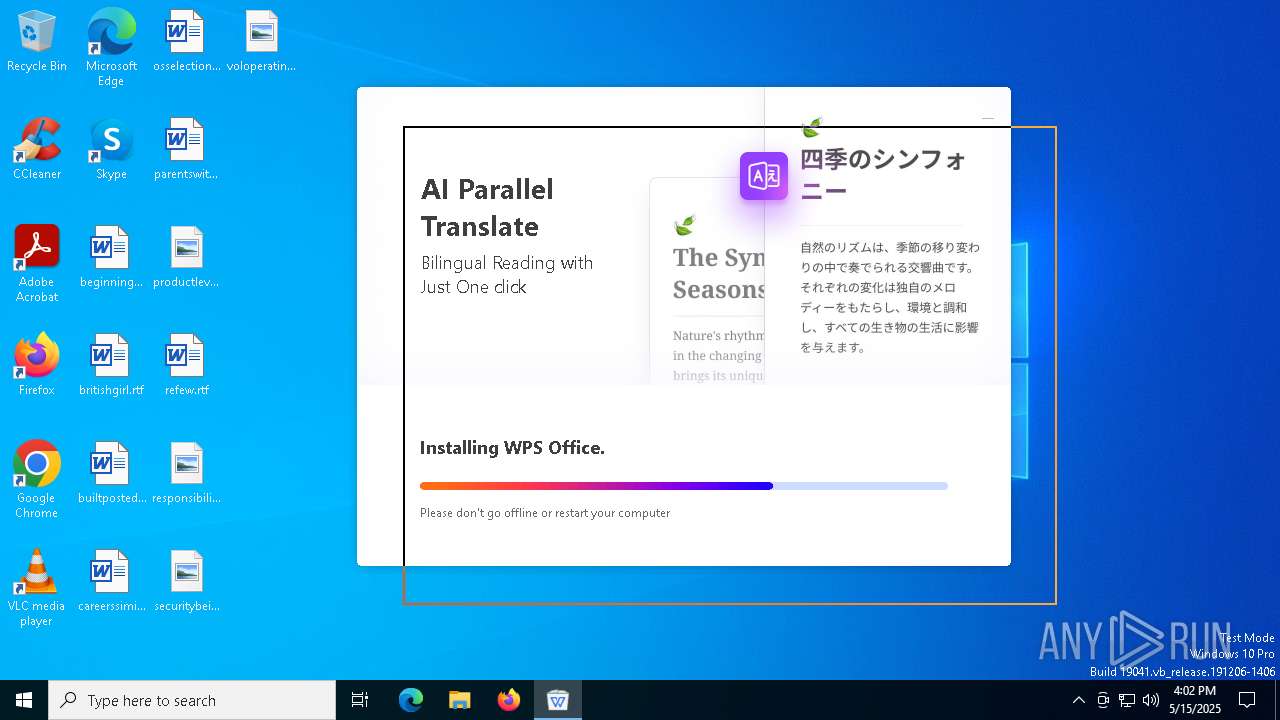The height and width of the screenshot is (720, 1280).
Task: Select the voloperatin image file icon
Action: tap(261, 42)
